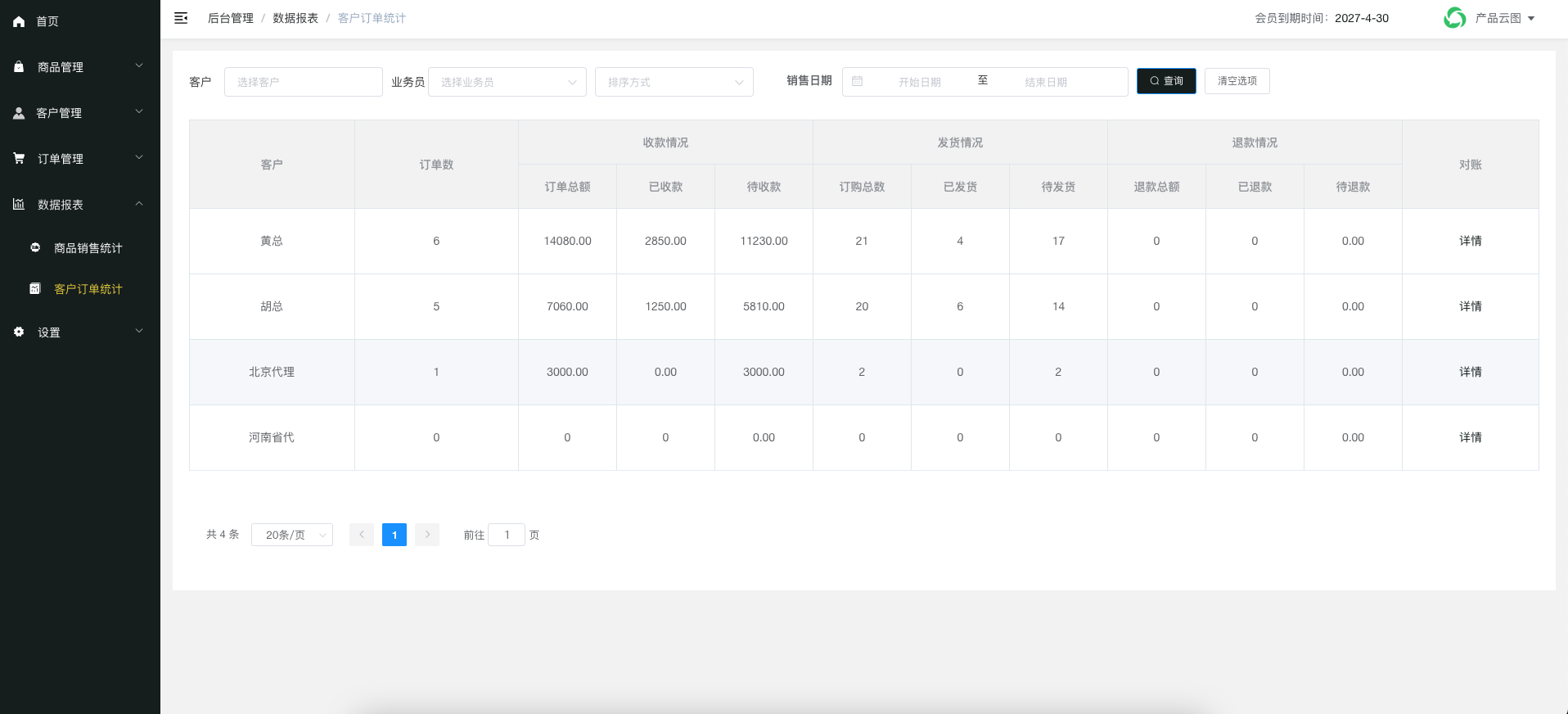Click the 选择客户 input field
Image resolution: width=1568 pixels, height=714 pixels.
304,82
